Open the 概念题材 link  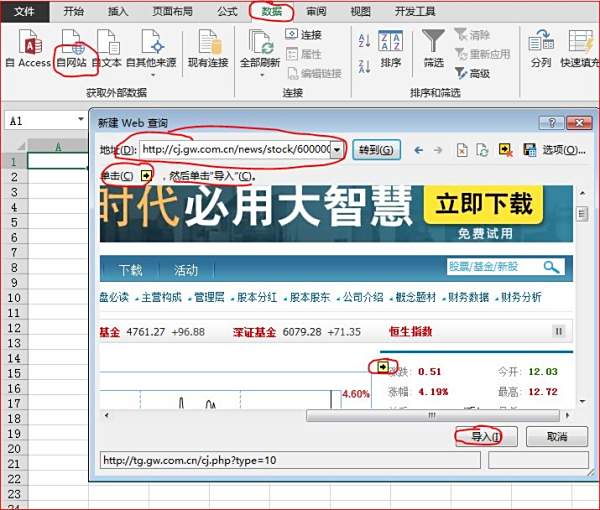416,297
